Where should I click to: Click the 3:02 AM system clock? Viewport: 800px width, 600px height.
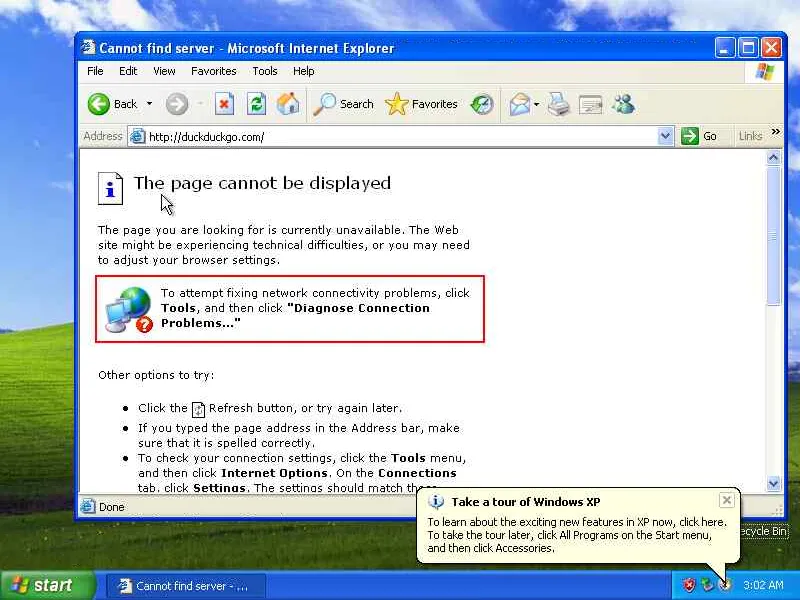click(763, 585)
